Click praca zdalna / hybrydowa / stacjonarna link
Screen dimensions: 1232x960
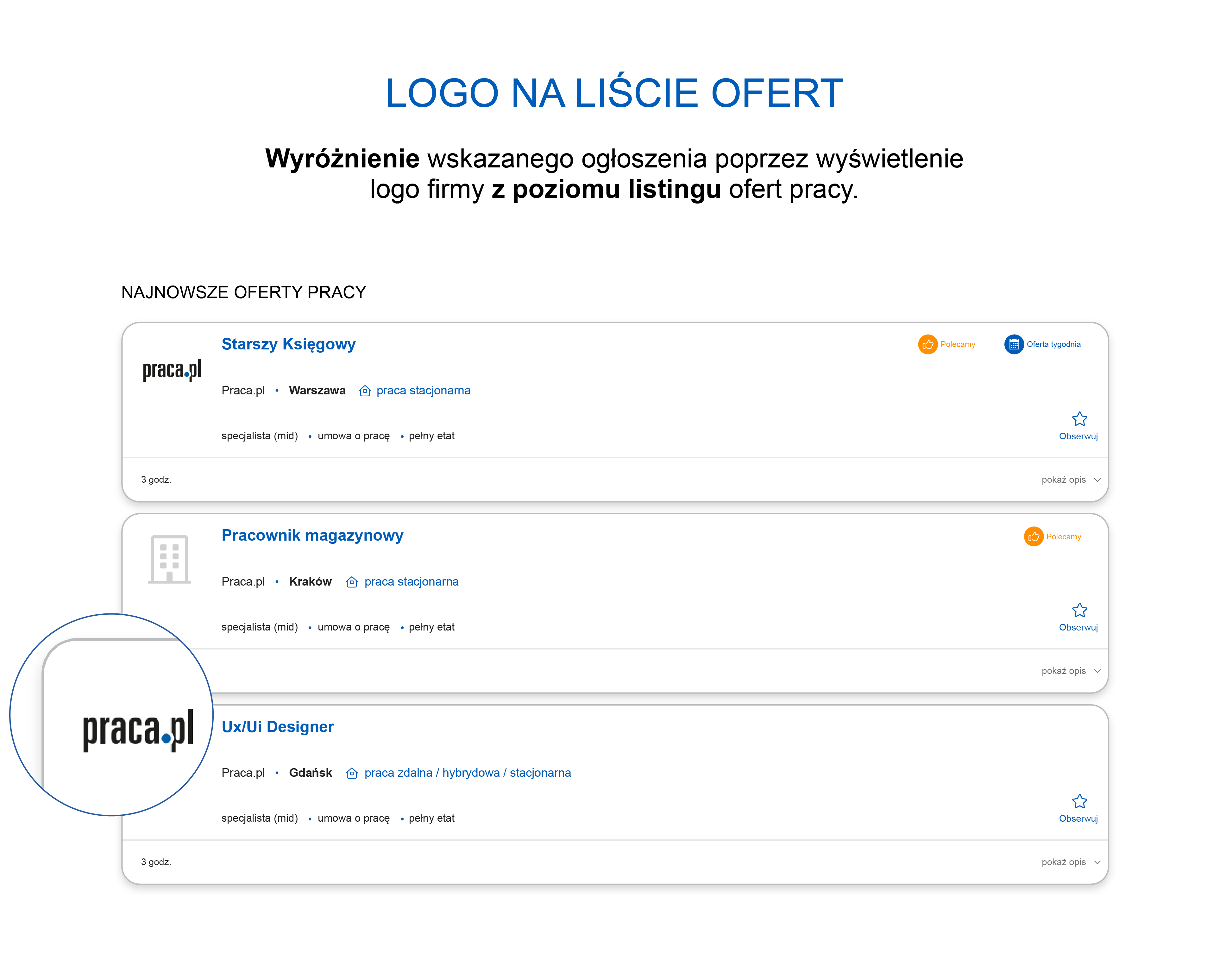pos(467,773)
